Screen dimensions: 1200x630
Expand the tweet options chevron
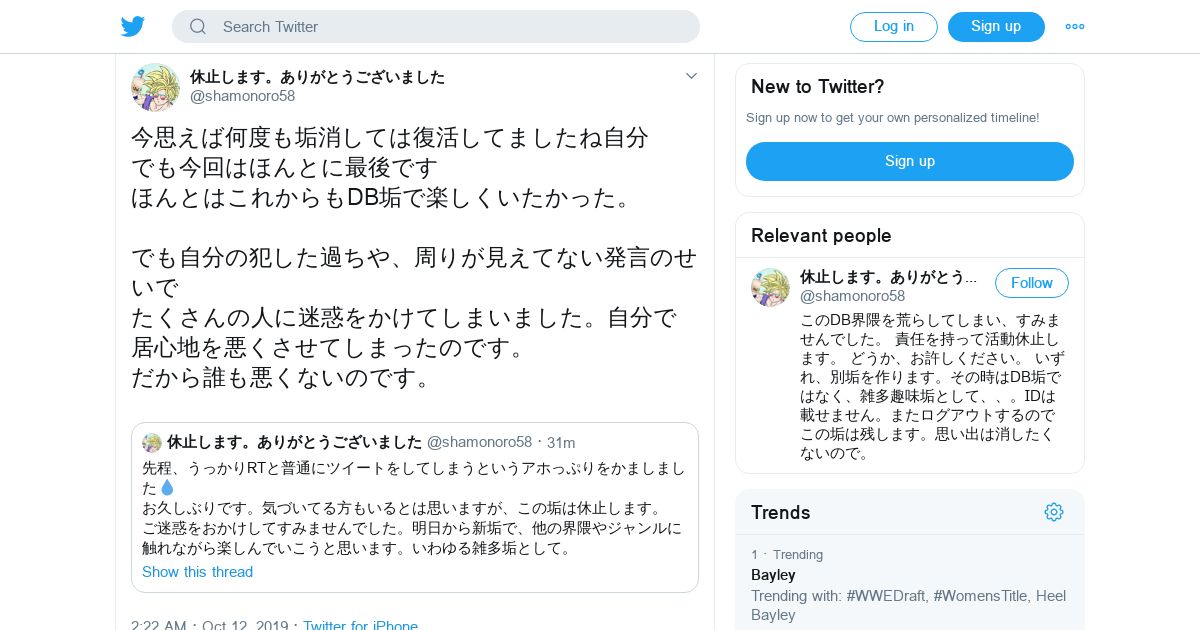(691, 76)
